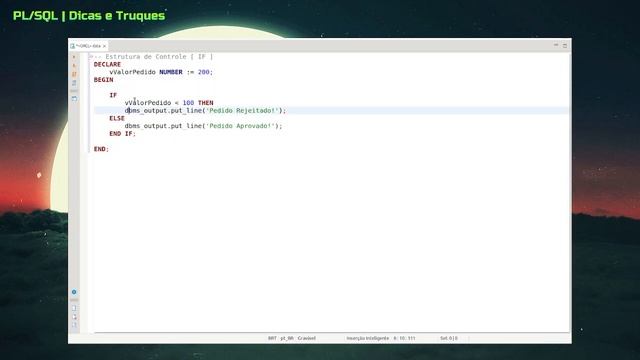Click the horizontal scrollbar at the editor bottom
The width and height of the screenshot is (640, 360).
tap(331, 333)
